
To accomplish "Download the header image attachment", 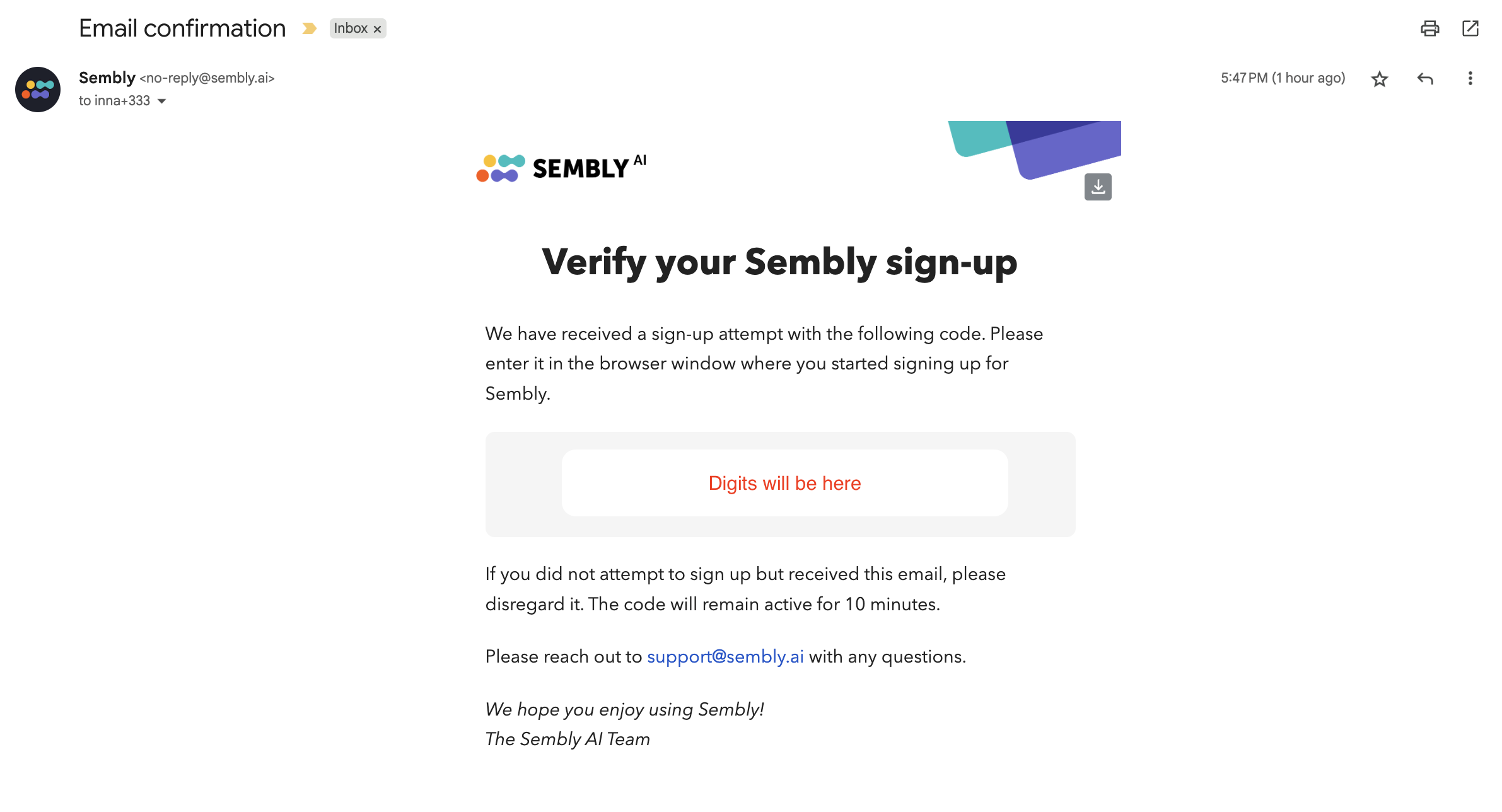I will coord(1098,187).
